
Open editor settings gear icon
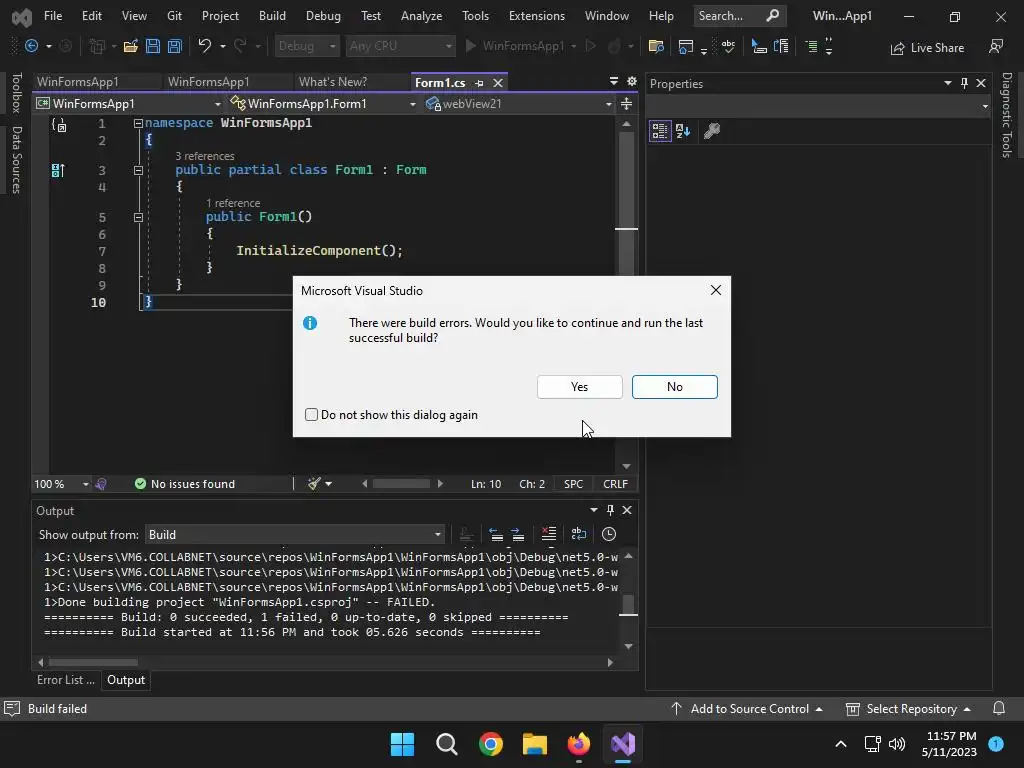click(x=632, y=82)
